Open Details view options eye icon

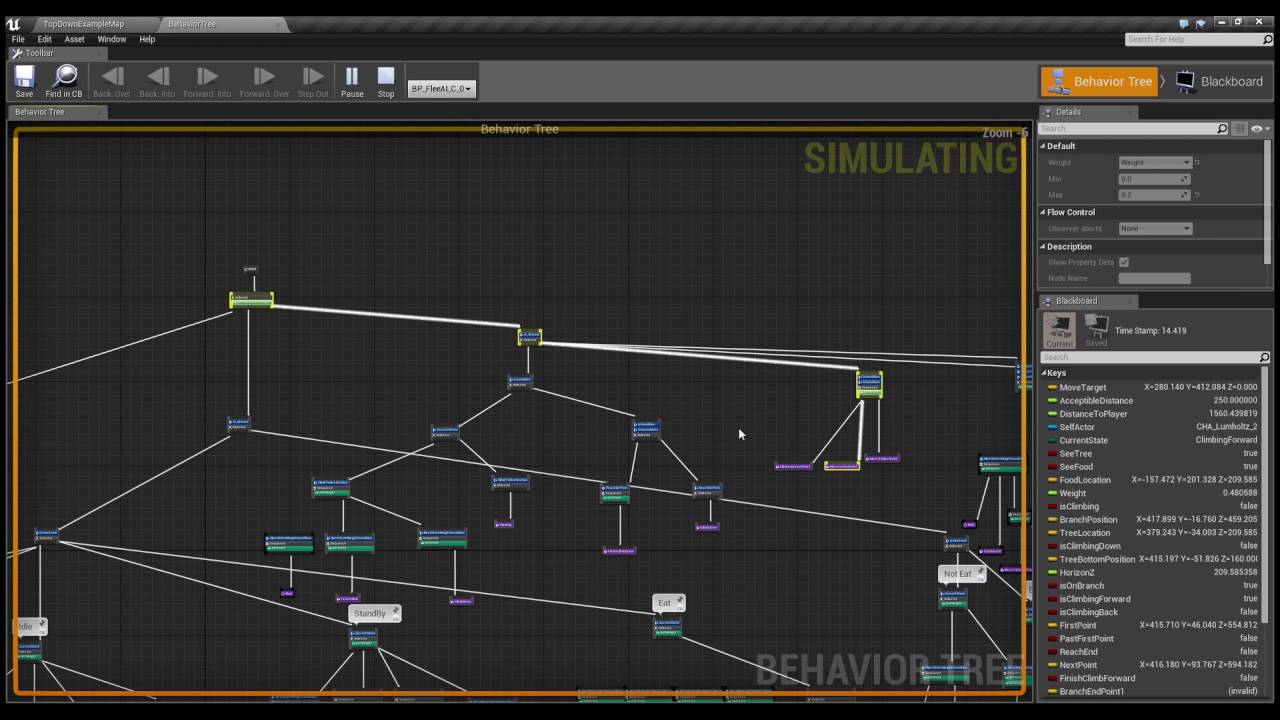pos(1258,129)
